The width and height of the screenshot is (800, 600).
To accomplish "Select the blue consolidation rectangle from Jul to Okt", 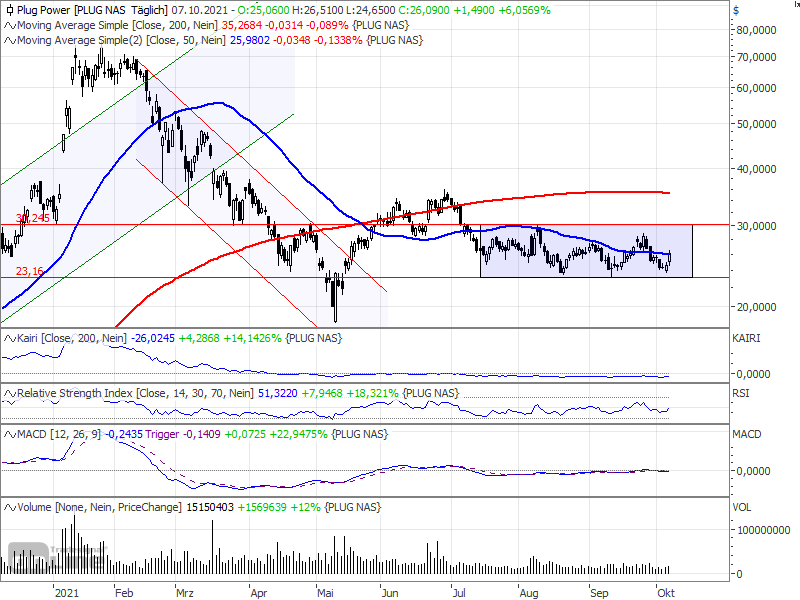I will (x=586, y=251).
